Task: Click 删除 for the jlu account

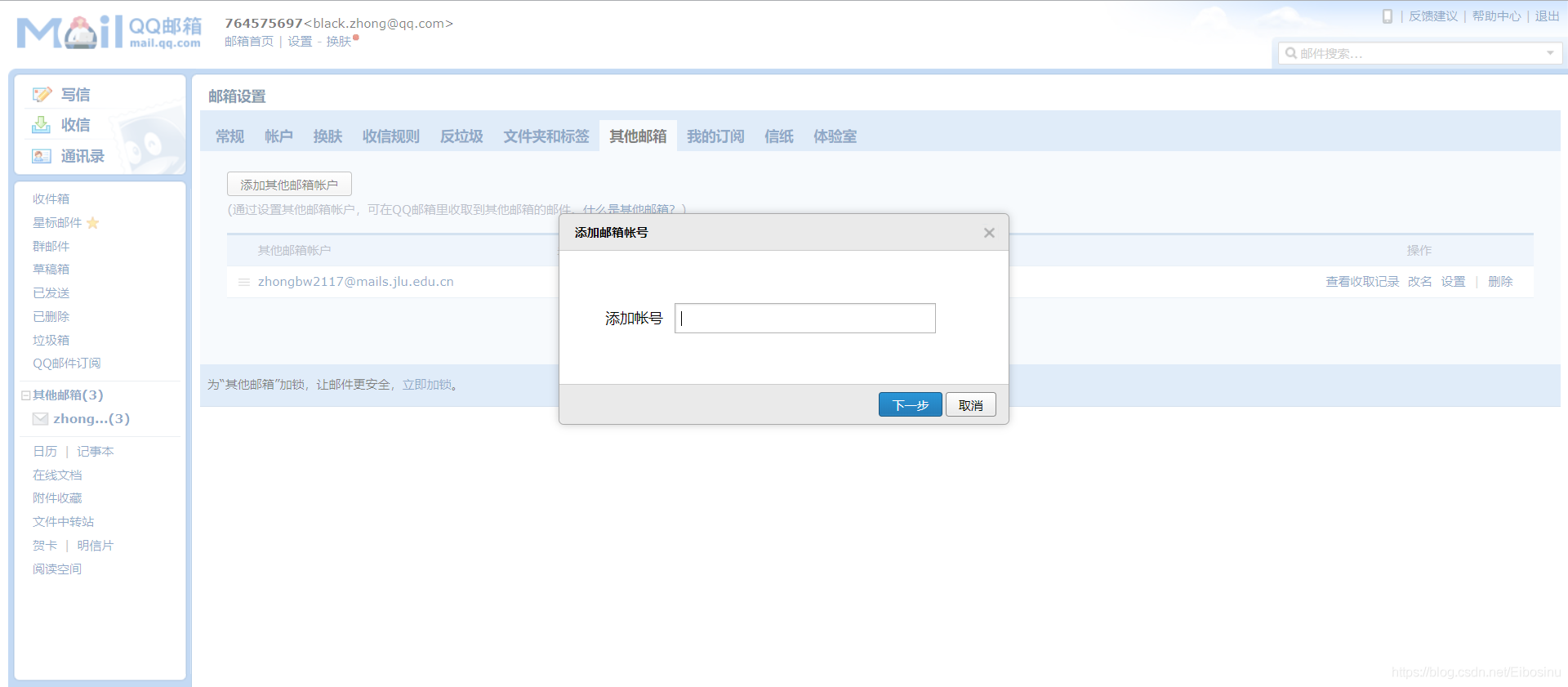Action: 1500,282
